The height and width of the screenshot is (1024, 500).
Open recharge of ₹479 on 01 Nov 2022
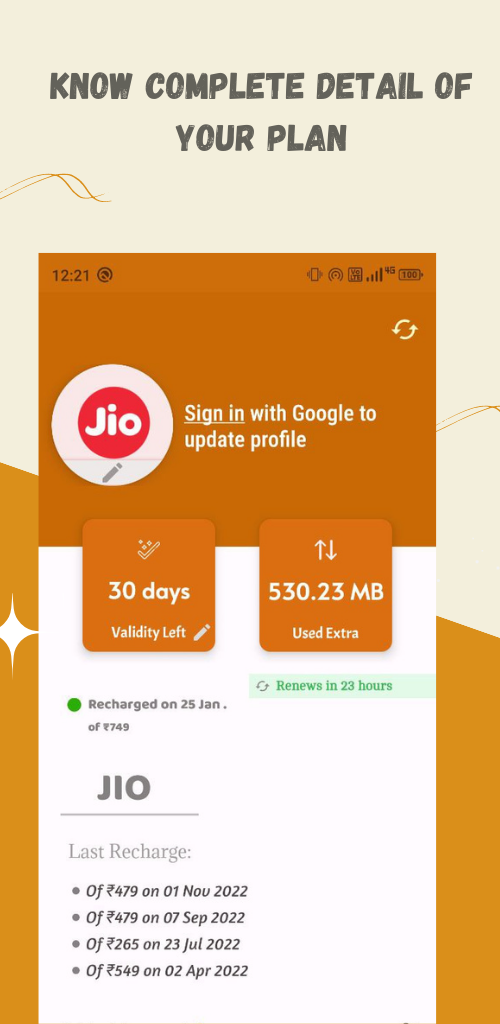pos(166,891)
